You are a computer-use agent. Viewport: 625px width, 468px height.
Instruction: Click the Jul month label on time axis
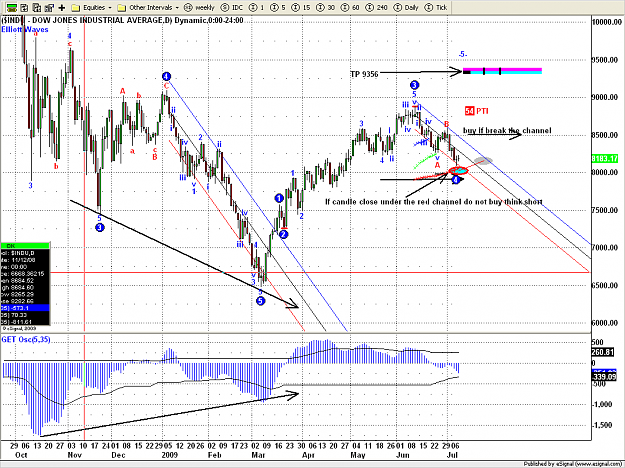click(452, 455)
